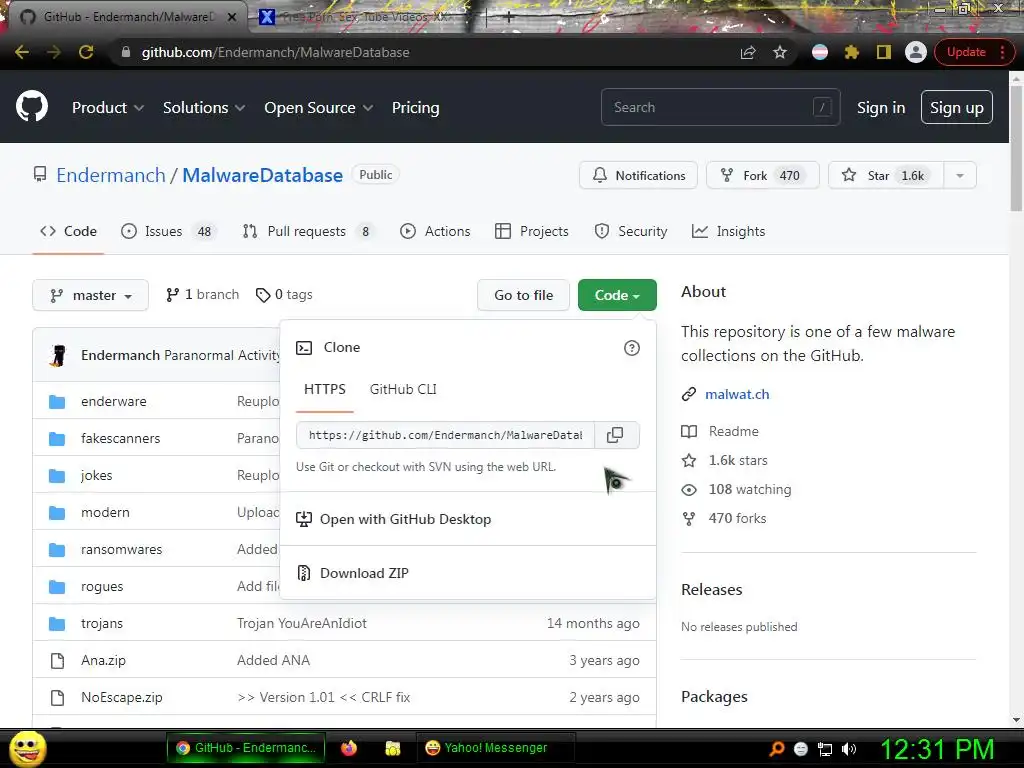Fork the repository with Fork button
This screenshot has height=768, width=1024.
click(762, 175)
